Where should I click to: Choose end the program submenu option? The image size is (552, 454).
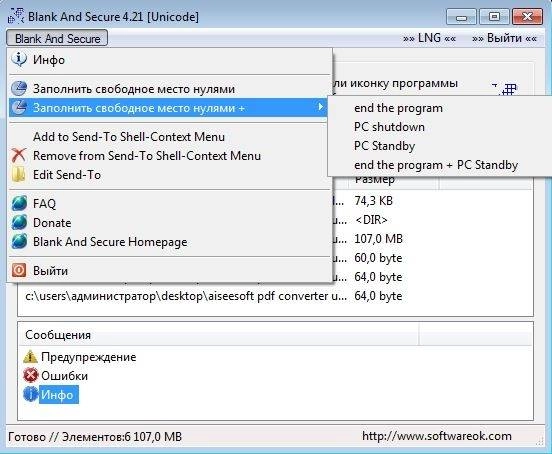pyautogui.click(x=440, y=108)
